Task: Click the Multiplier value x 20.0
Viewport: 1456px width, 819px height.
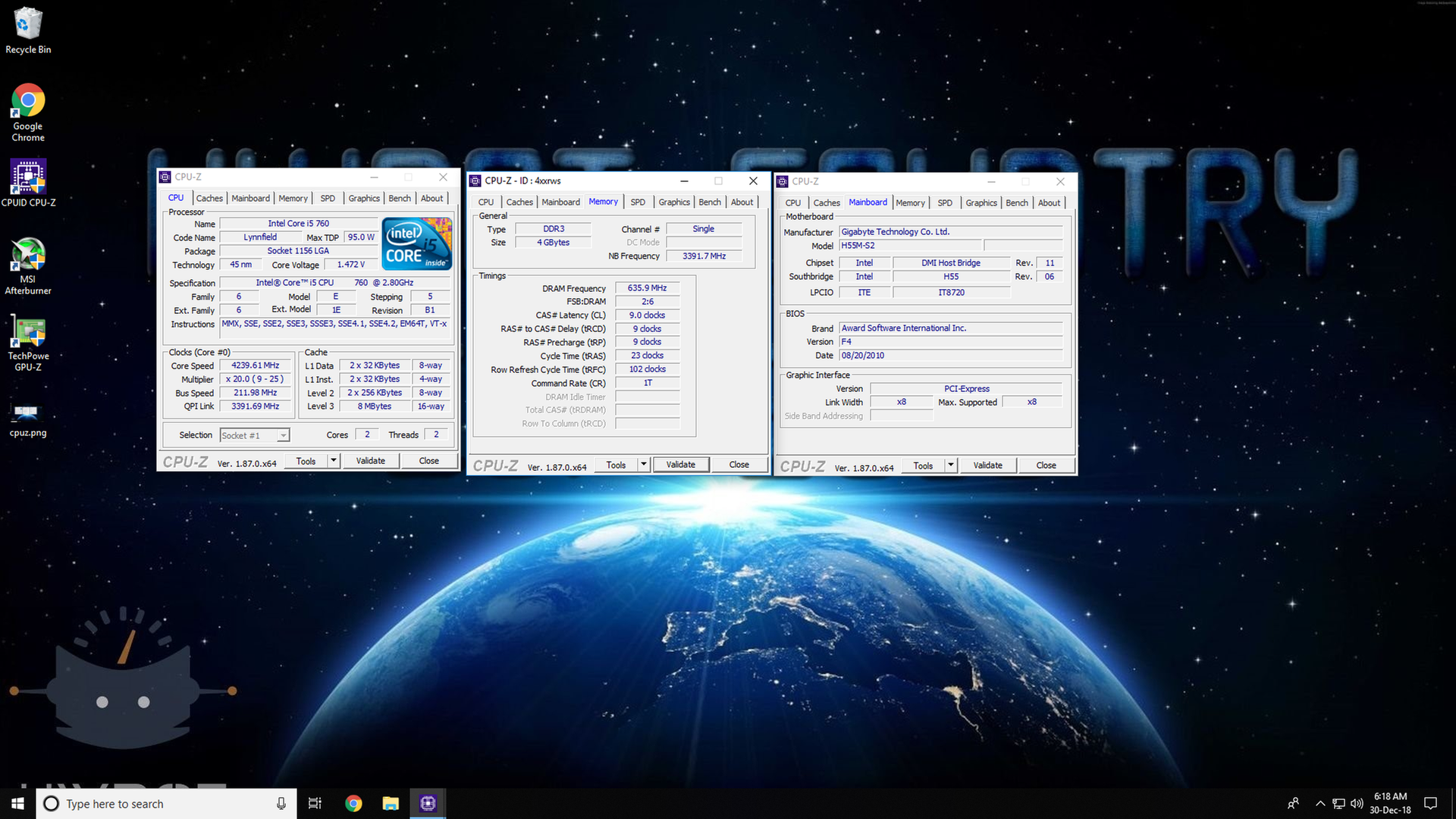Action: click(256, 379)
